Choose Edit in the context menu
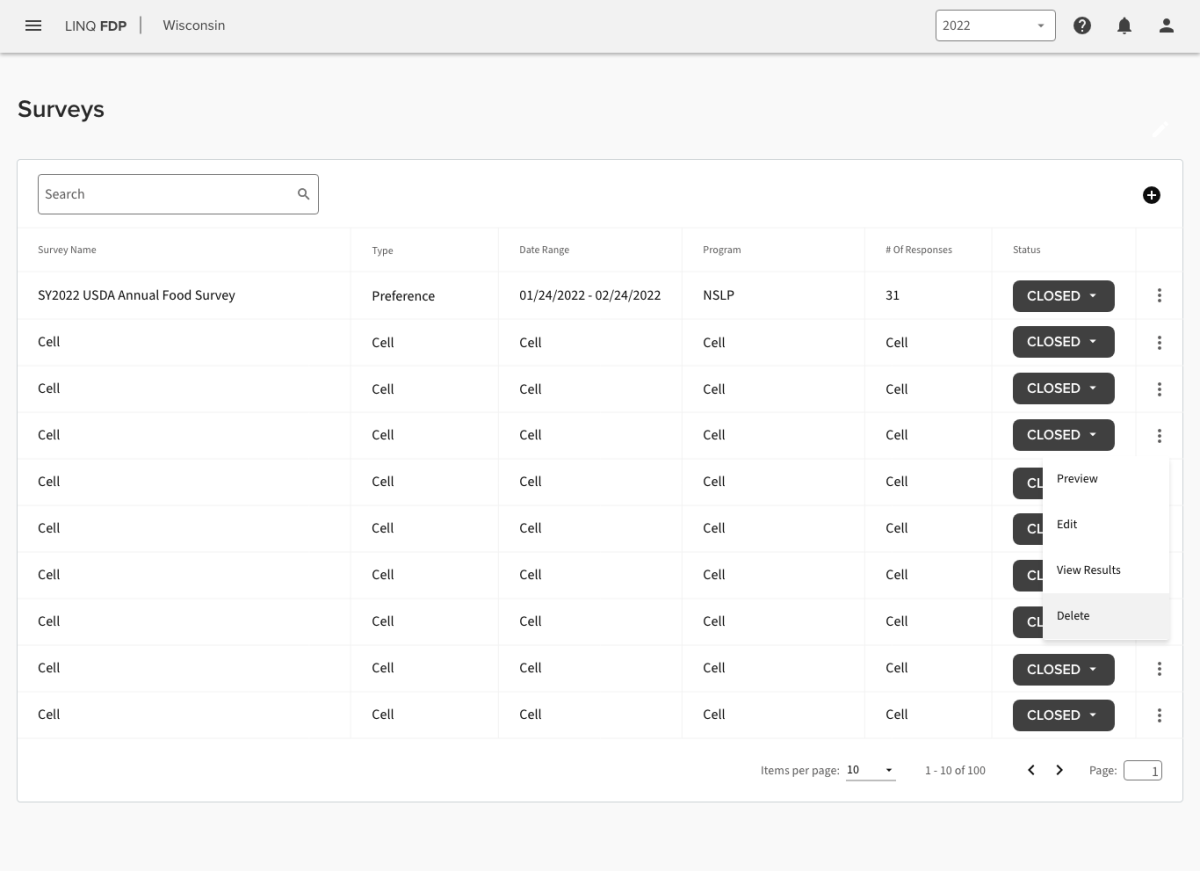This screenshot has height=871, width=1200. click(1067, 525)
